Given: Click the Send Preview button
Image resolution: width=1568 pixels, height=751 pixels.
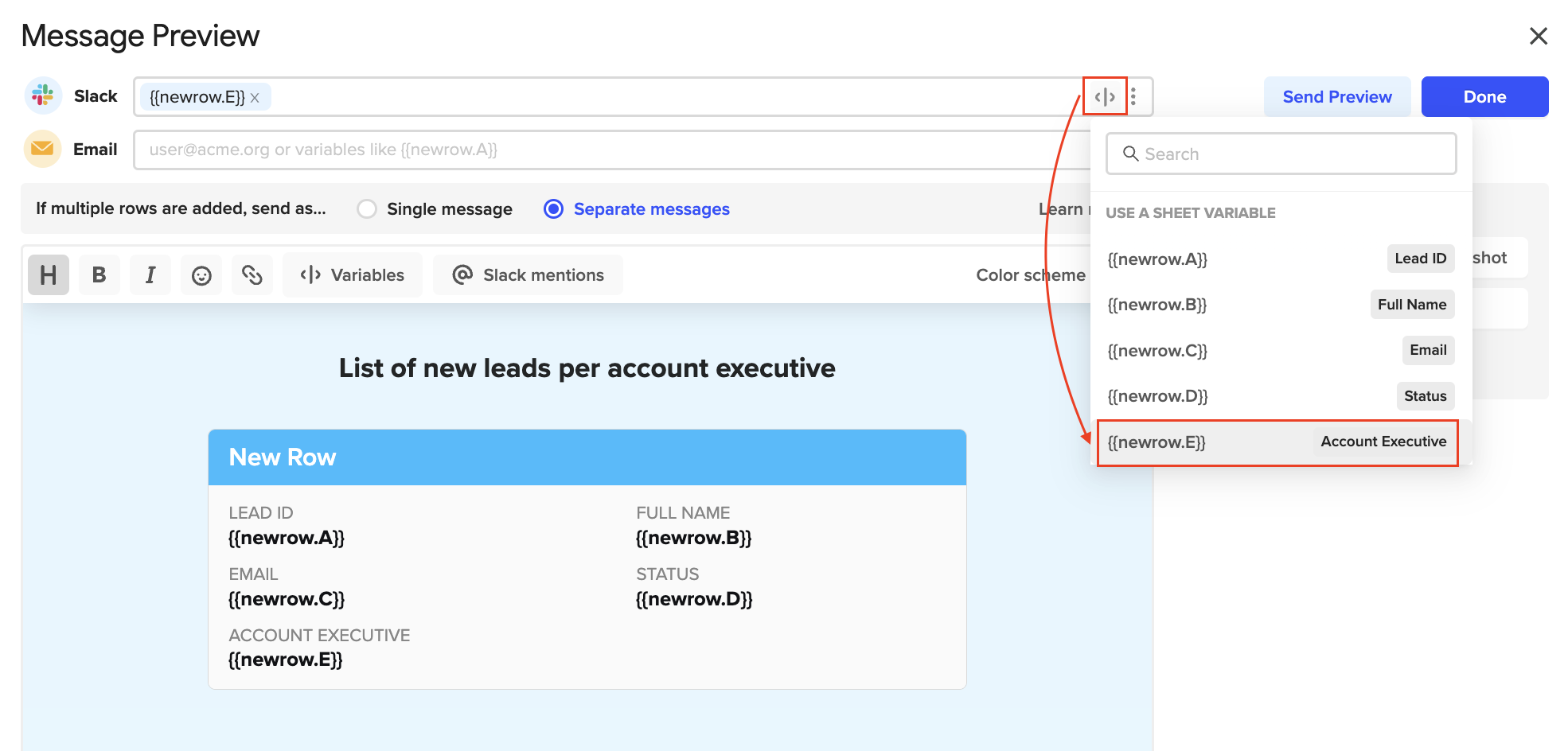Looking at the screenshot, I should 1337,97.
